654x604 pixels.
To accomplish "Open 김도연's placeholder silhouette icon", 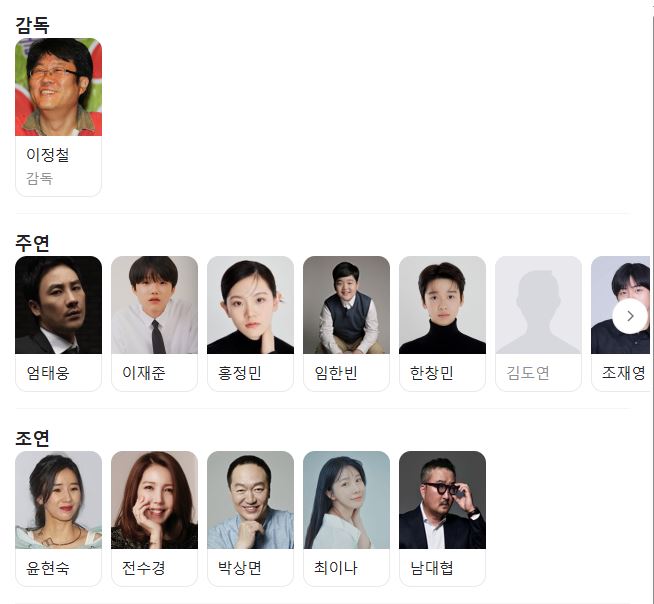I will 538,305.
